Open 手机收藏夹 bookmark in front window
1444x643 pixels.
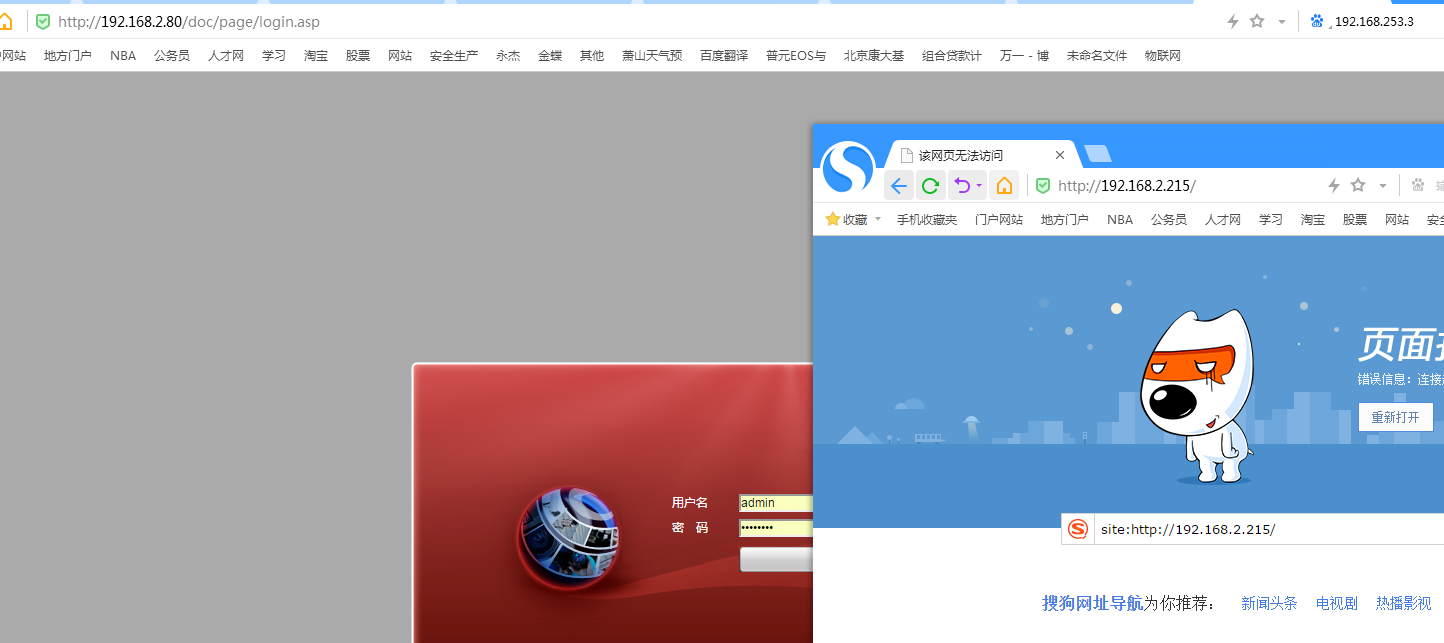coord(926,219)
